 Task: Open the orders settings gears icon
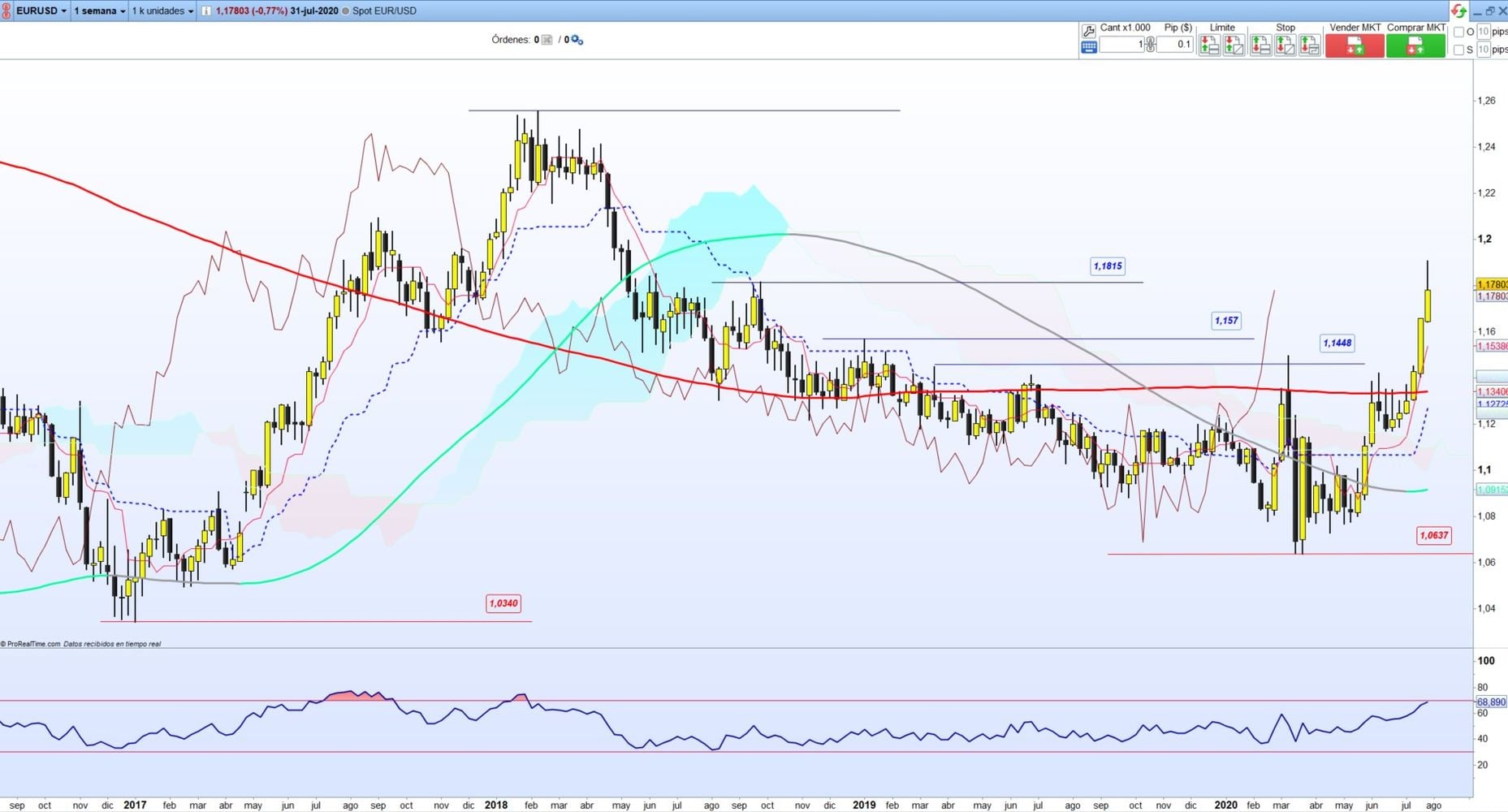click(x=577, y=40)
